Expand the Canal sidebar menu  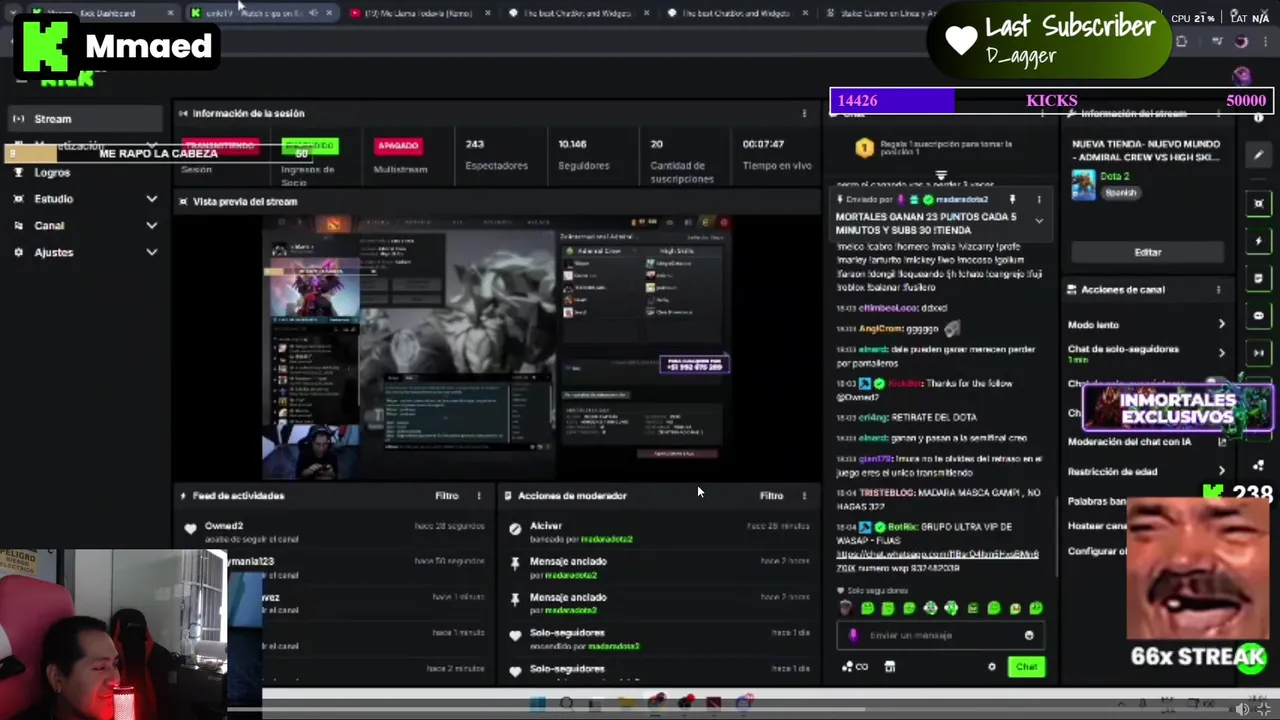(151, 226)
